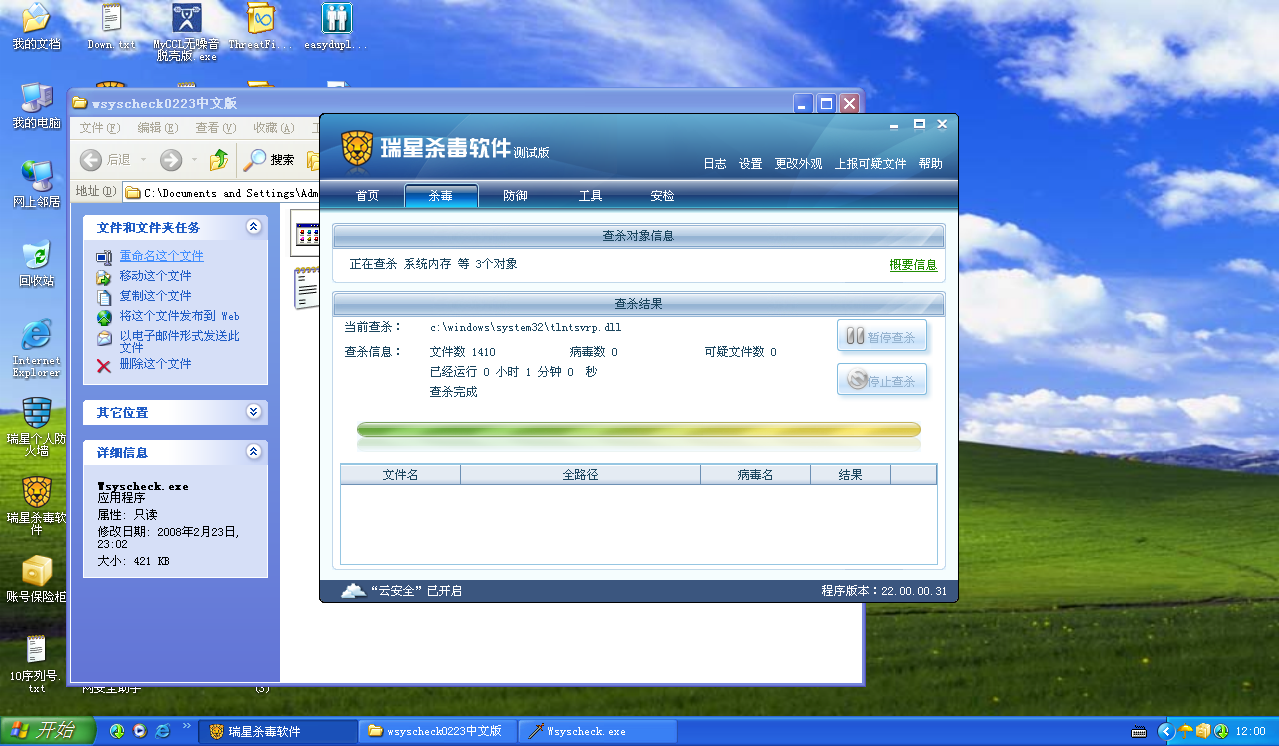The width and height of the screenshot is (1279, 746).
Task: Click the Explorer Forward arrow icon
Action: click(x=171, y=159)
